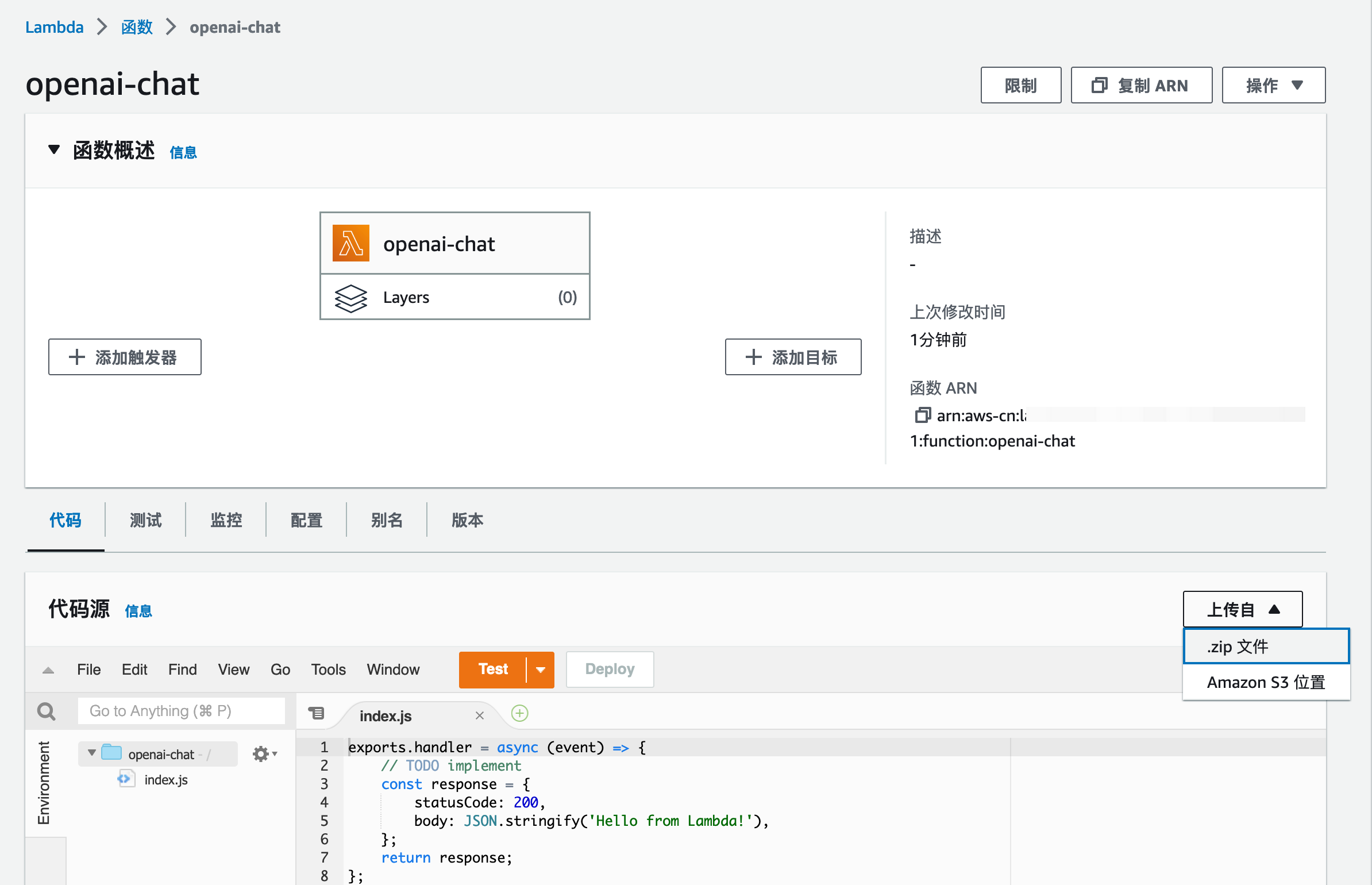Screen dimensions: 1372x885
Task: Click the orange Test button
Action: point(492,669)
